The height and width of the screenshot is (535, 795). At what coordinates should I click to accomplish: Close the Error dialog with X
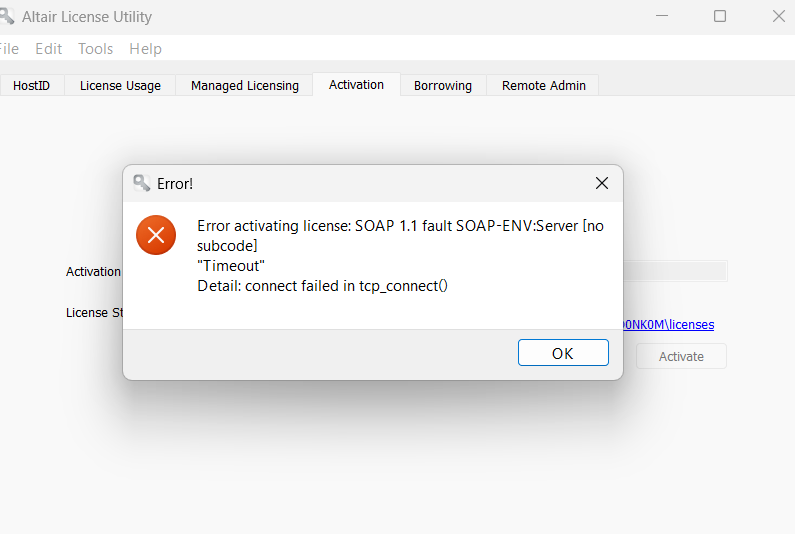(602, 183)
